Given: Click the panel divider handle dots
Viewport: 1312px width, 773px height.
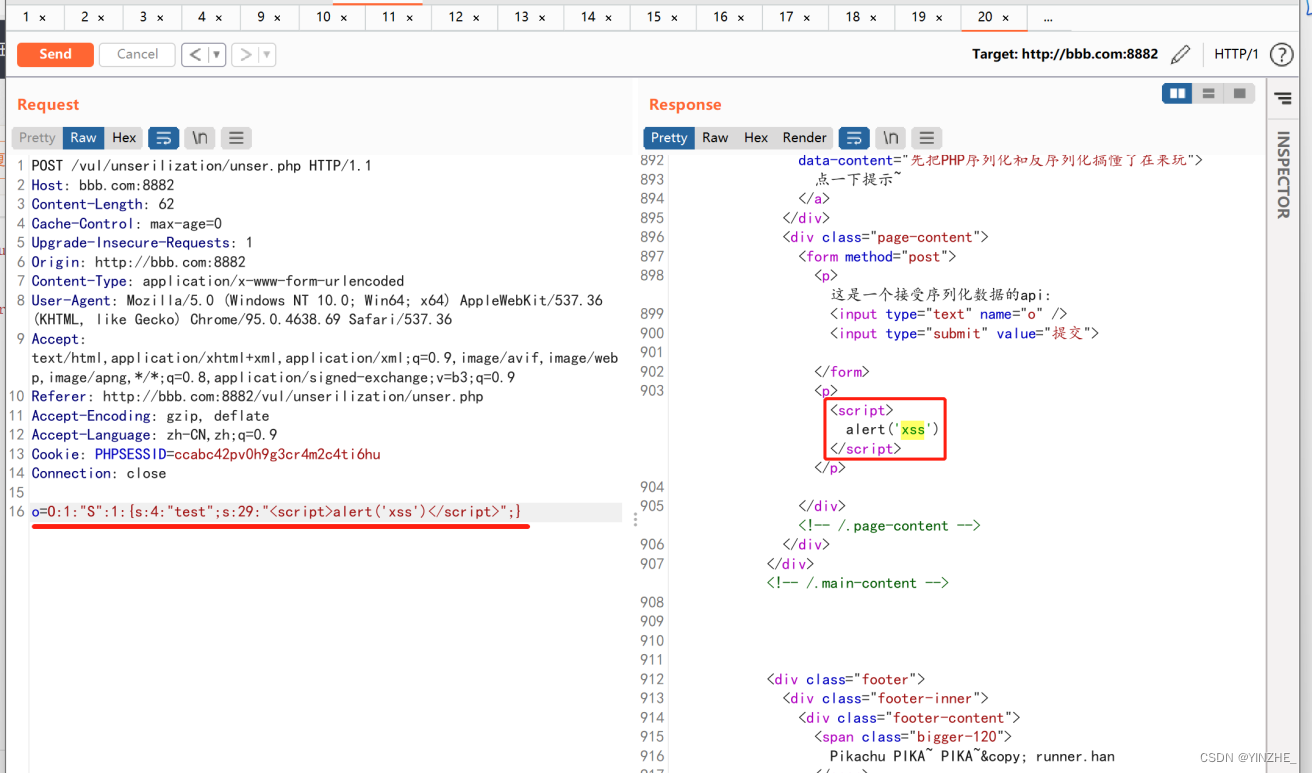Looking at the screenshot, I should click(634, 519).
